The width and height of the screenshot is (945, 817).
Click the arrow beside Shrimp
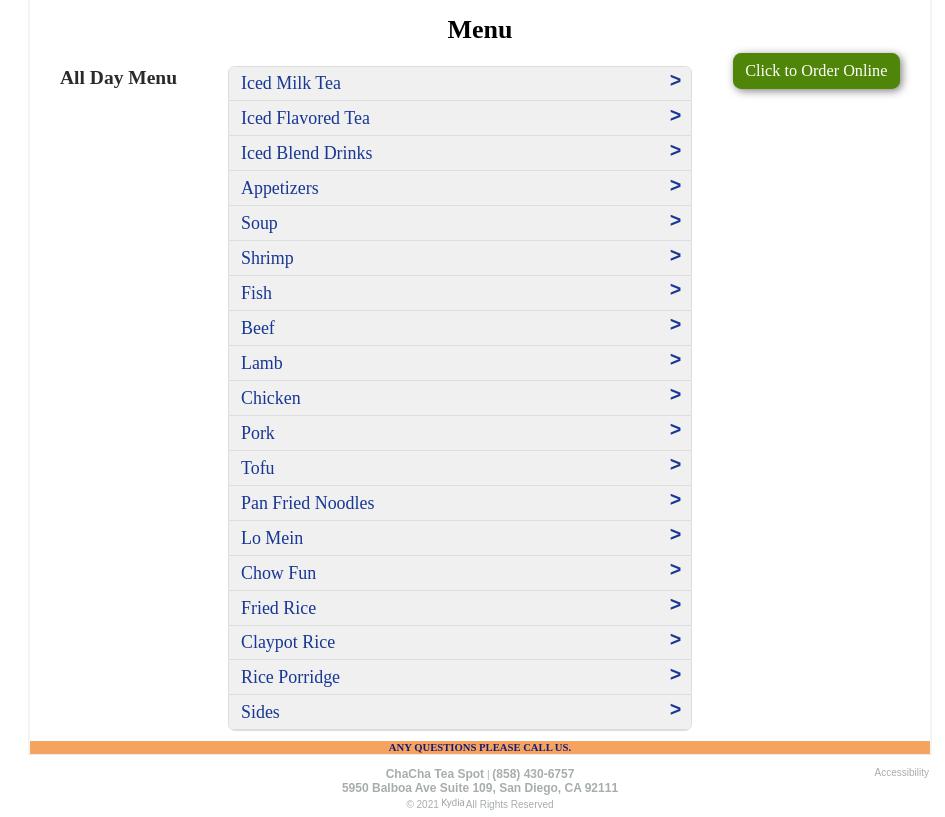pos(675,256)
